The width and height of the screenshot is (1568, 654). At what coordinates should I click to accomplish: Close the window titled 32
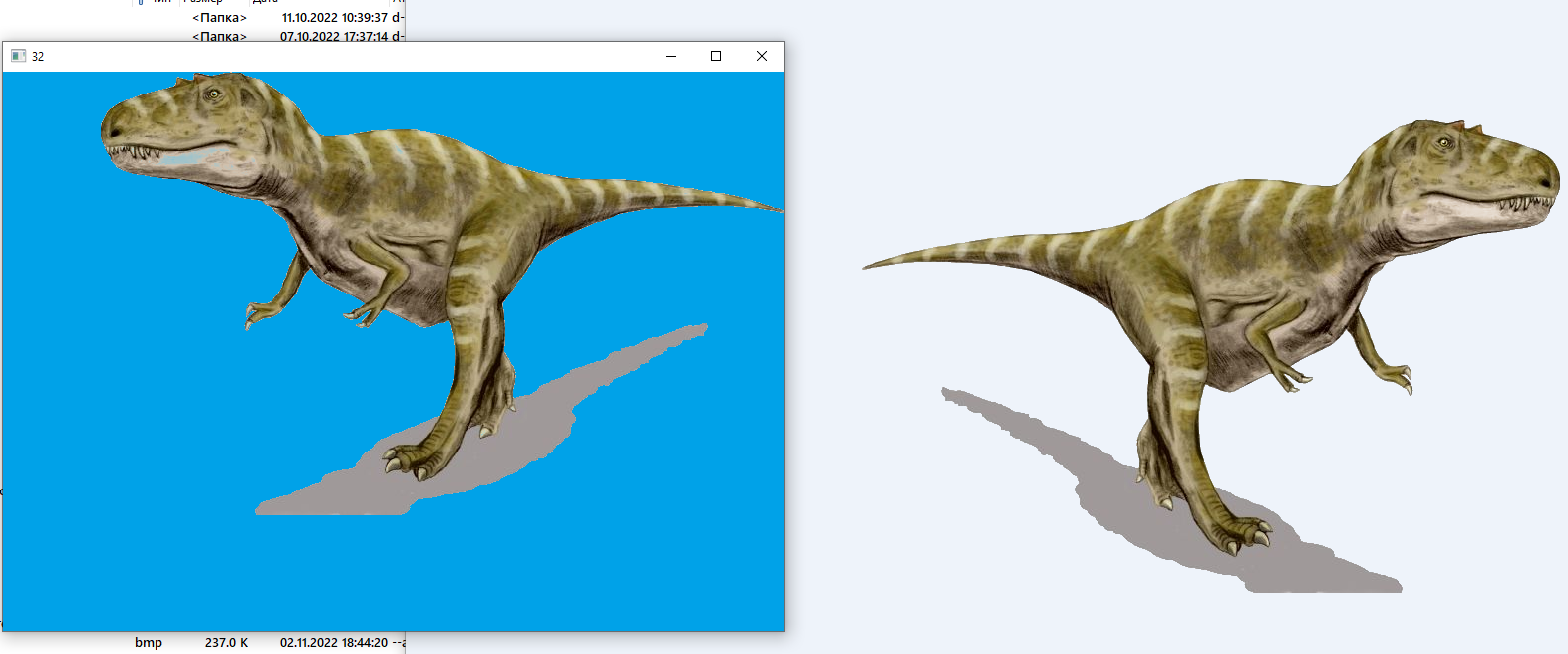tap(762, 56)
